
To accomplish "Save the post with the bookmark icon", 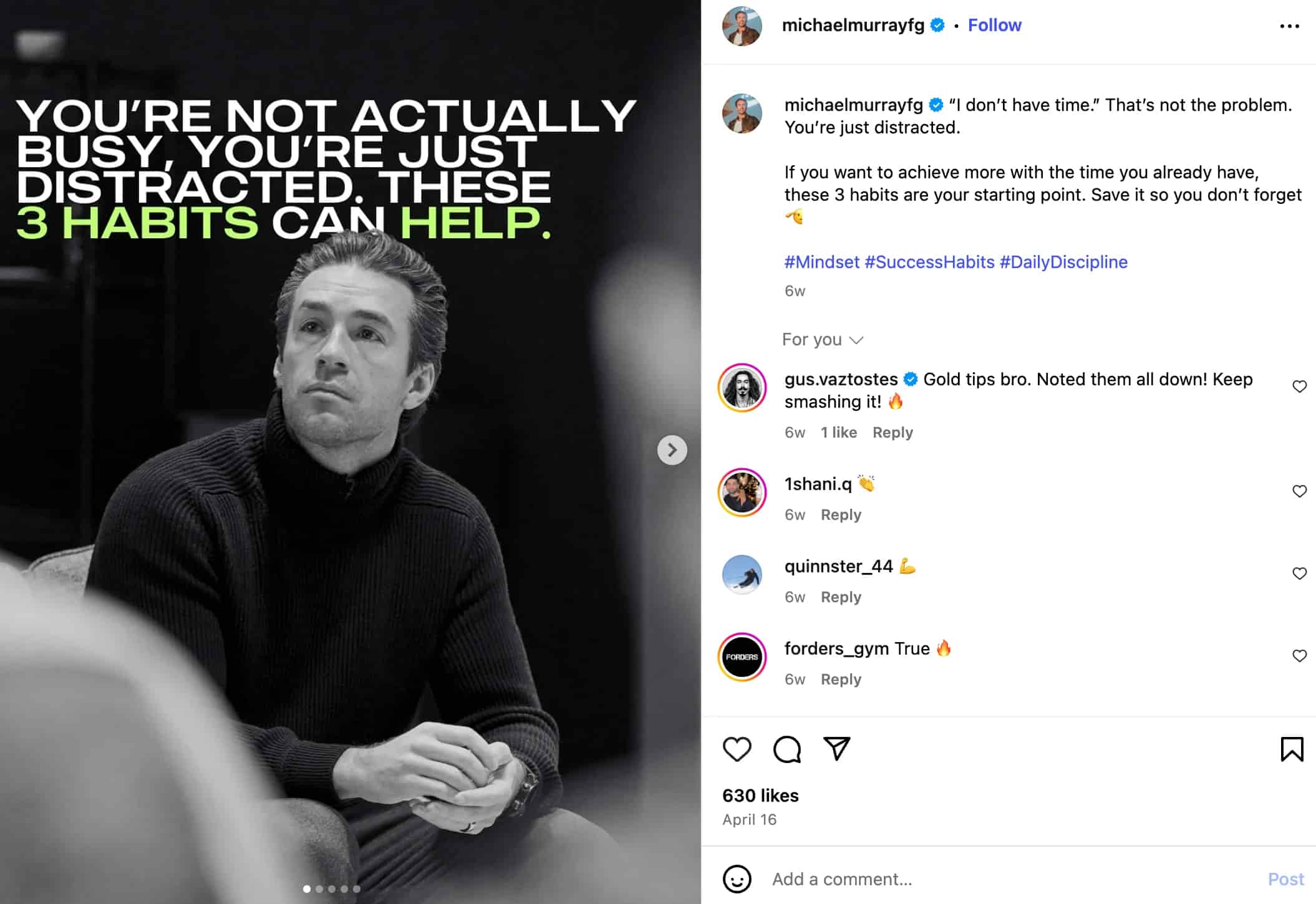I will point(1292,749).
